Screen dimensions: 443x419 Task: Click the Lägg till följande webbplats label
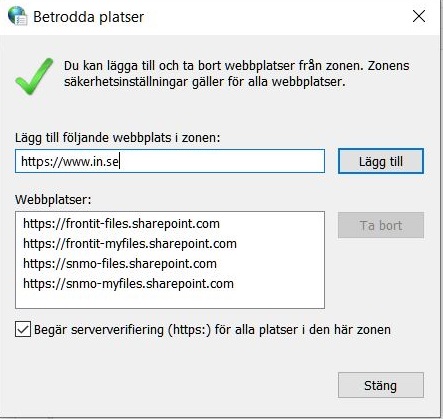tap(118, 137)
